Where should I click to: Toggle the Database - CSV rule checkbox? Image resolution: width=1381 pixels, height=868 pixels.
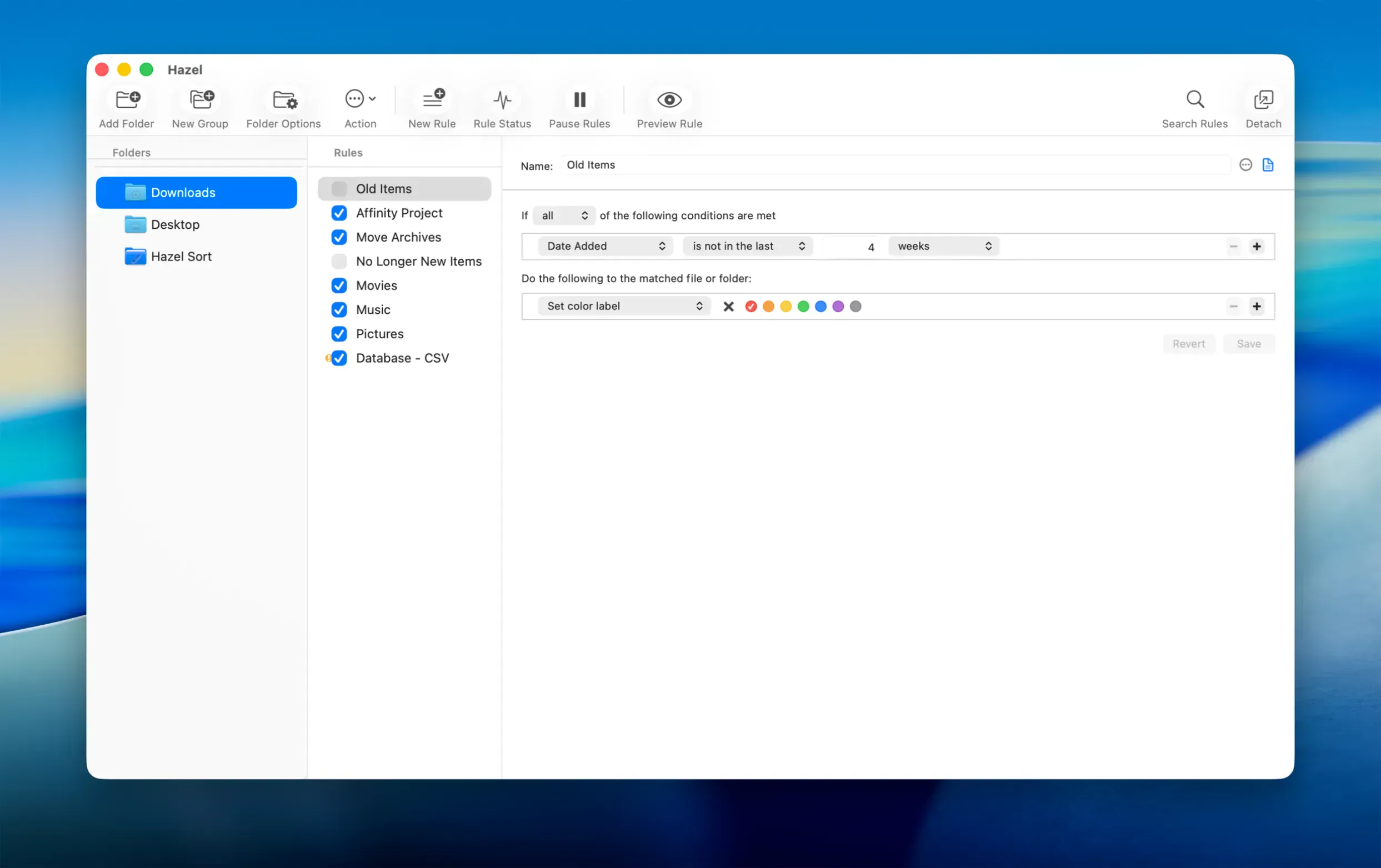click(x=339, y=358)
